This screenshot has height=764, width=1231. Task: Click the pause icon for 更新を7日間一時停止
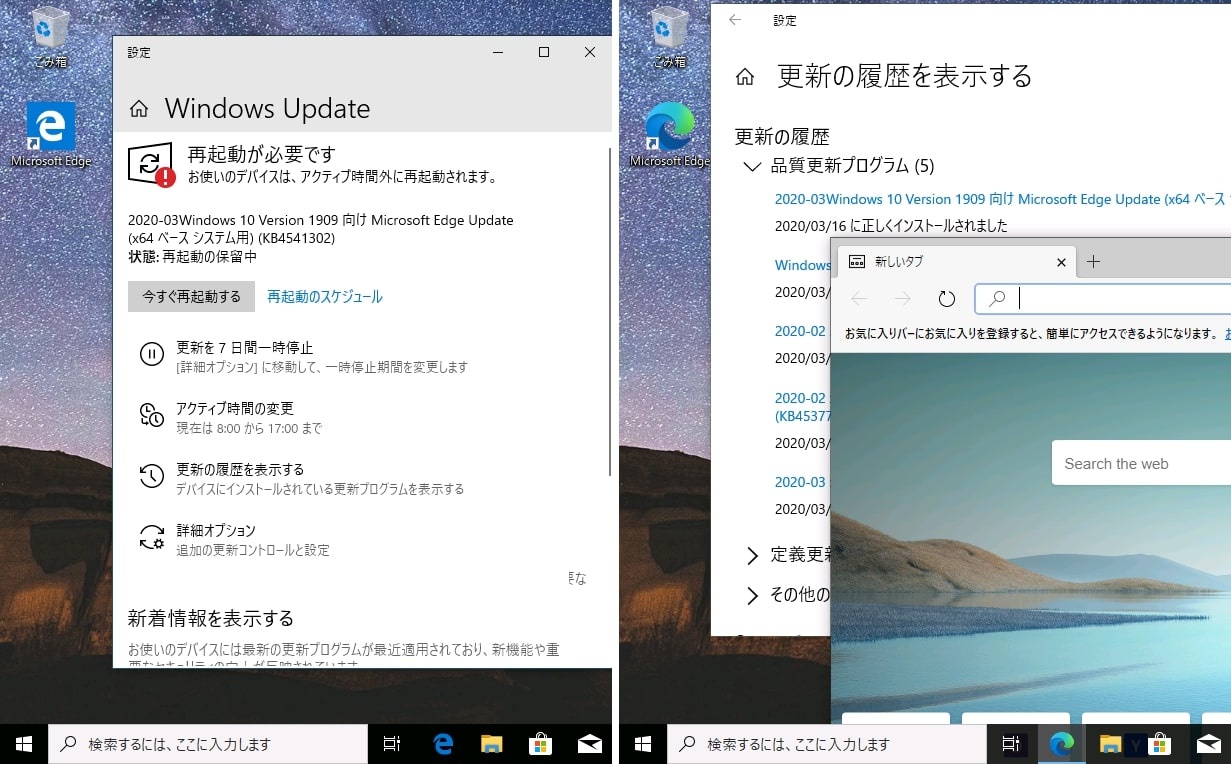(x=151, y=354)
